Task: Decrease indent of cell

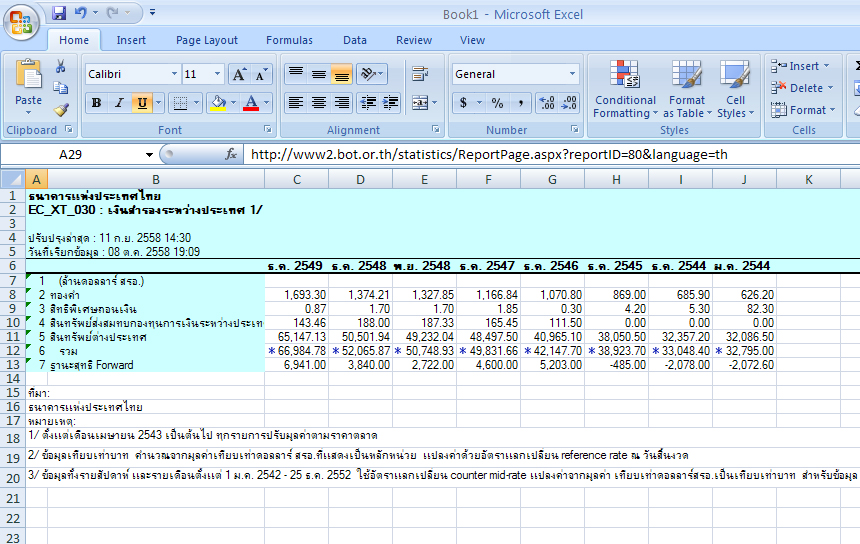Action: click(x=368, y=103)
